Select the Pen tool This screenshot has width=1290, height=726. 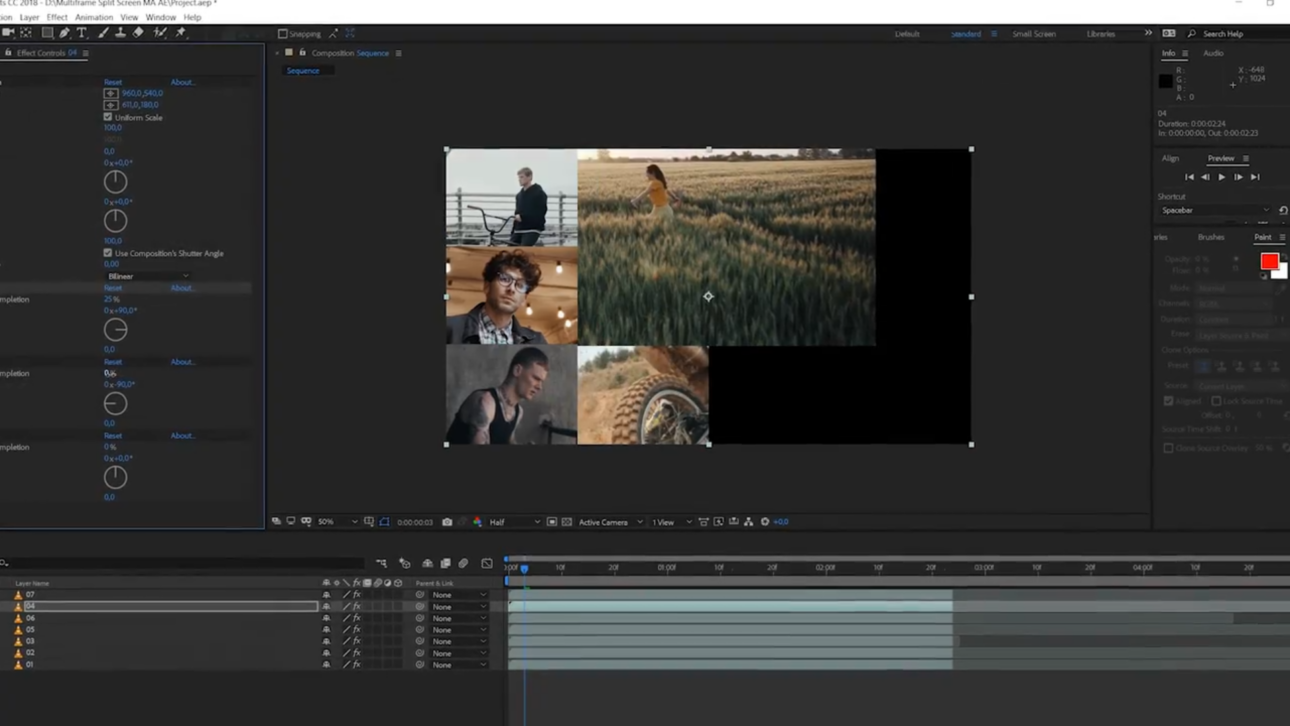tap(64, 32)
